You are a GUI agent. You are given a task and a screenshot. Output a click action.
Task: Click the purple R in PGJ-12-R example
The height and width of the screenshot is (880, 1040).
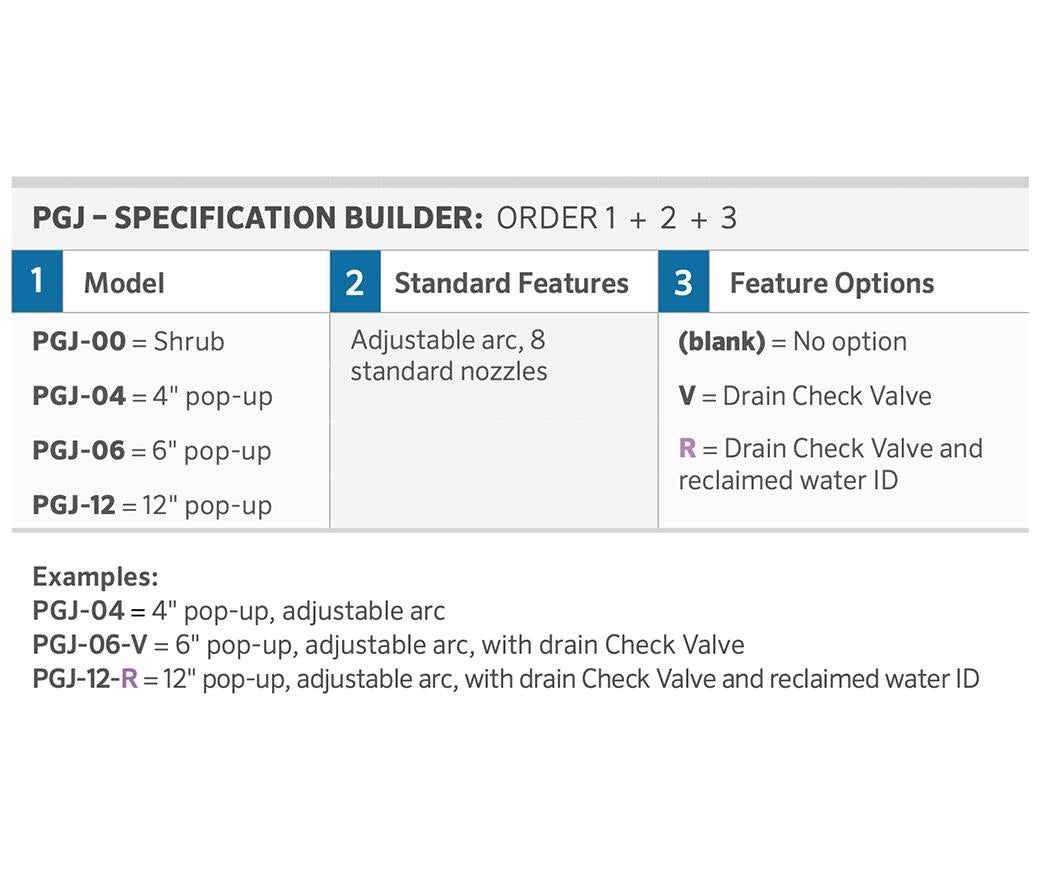click(x=129, y=679)
